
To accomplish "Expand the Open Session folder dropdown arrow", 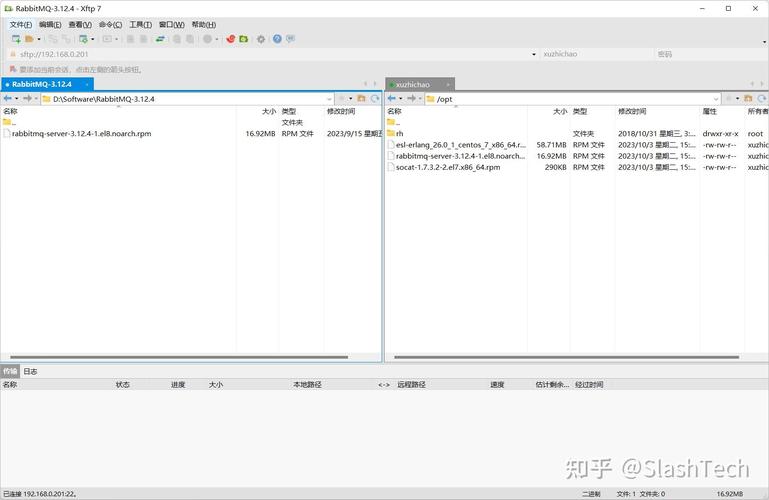I will click(39, 39).
